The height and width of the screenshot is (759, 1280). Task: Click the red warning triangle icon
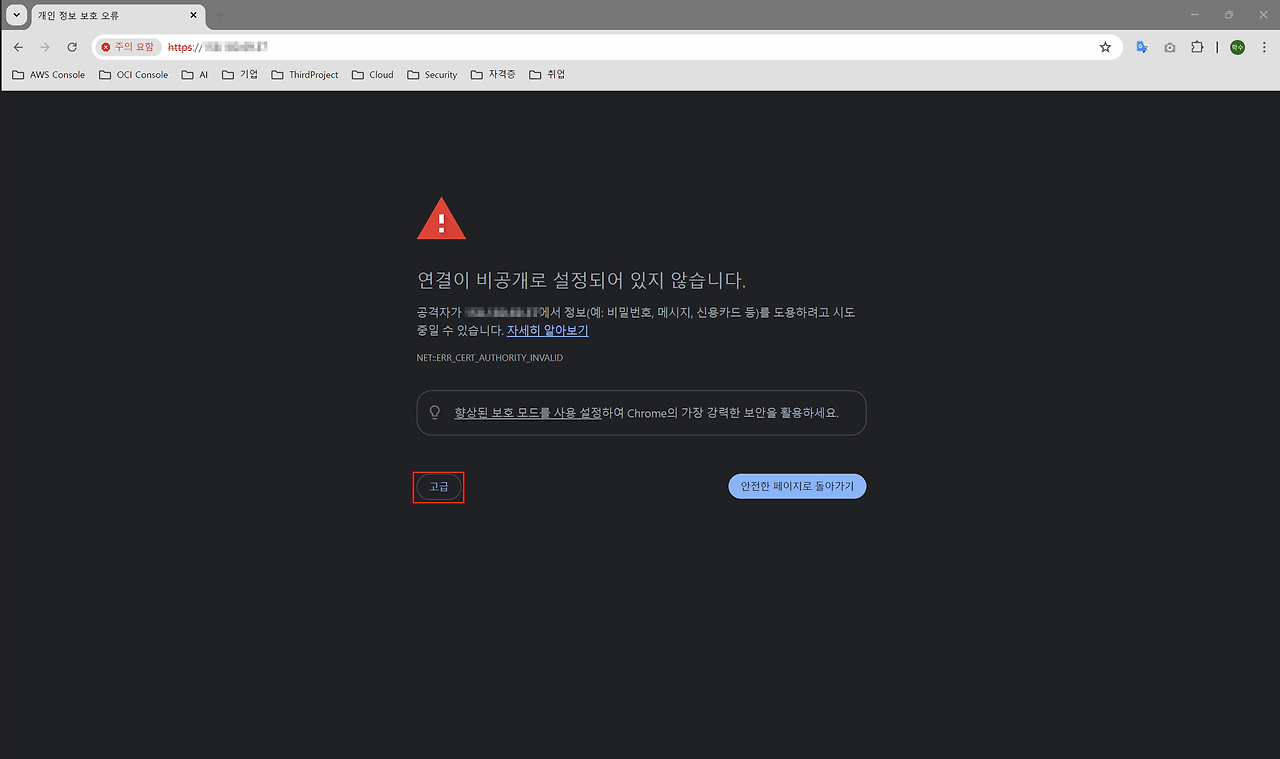coord(441,219)
